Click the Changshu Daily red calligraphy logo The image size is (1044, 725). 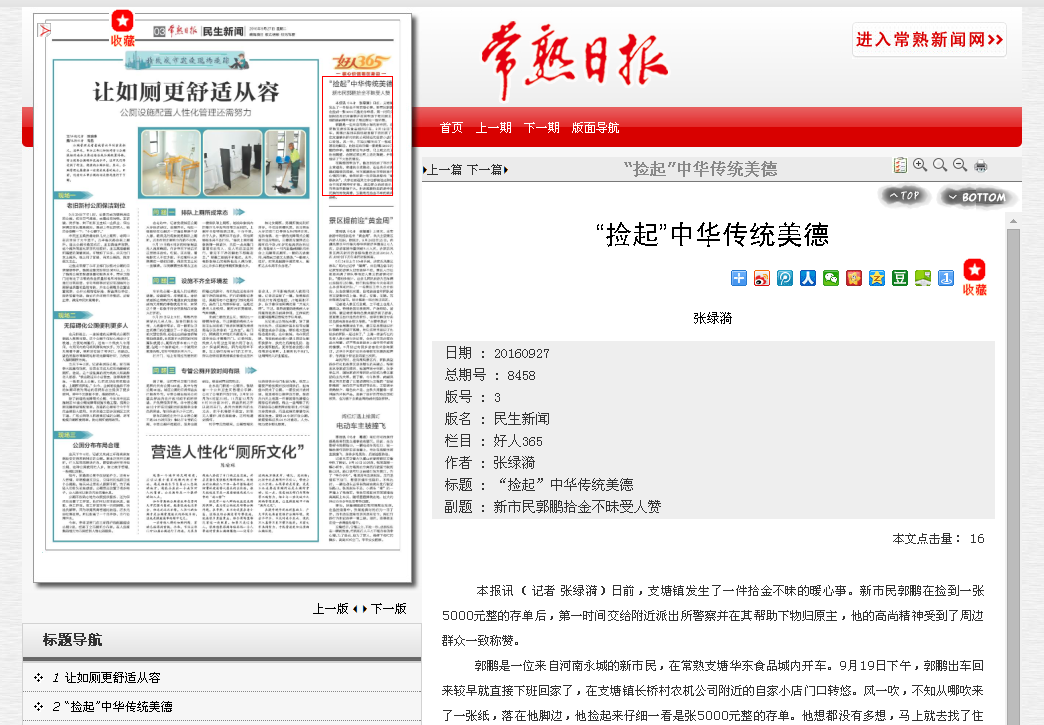(574, 60)
